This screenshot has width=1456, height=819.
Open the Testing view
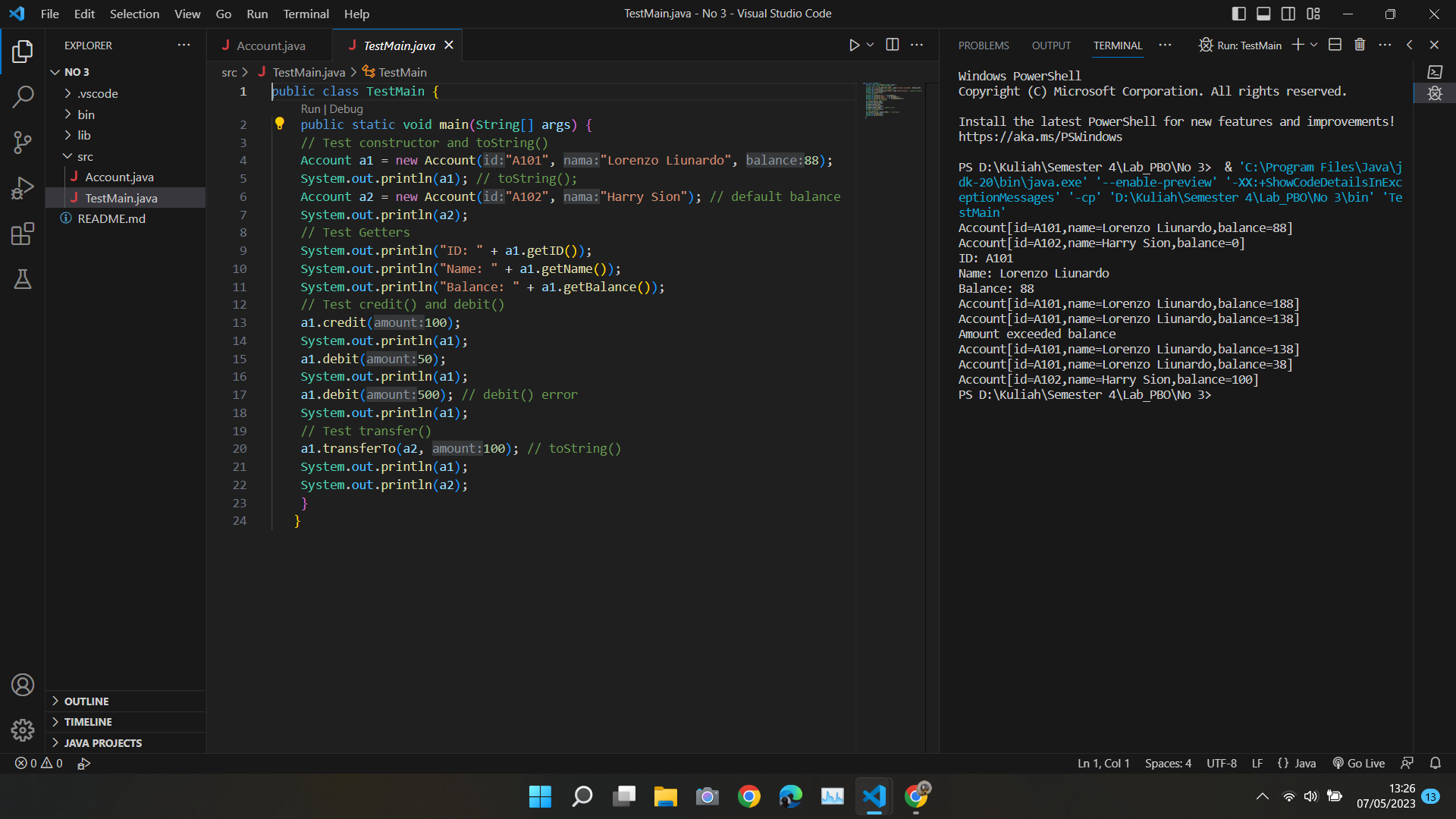pos(23,279)
